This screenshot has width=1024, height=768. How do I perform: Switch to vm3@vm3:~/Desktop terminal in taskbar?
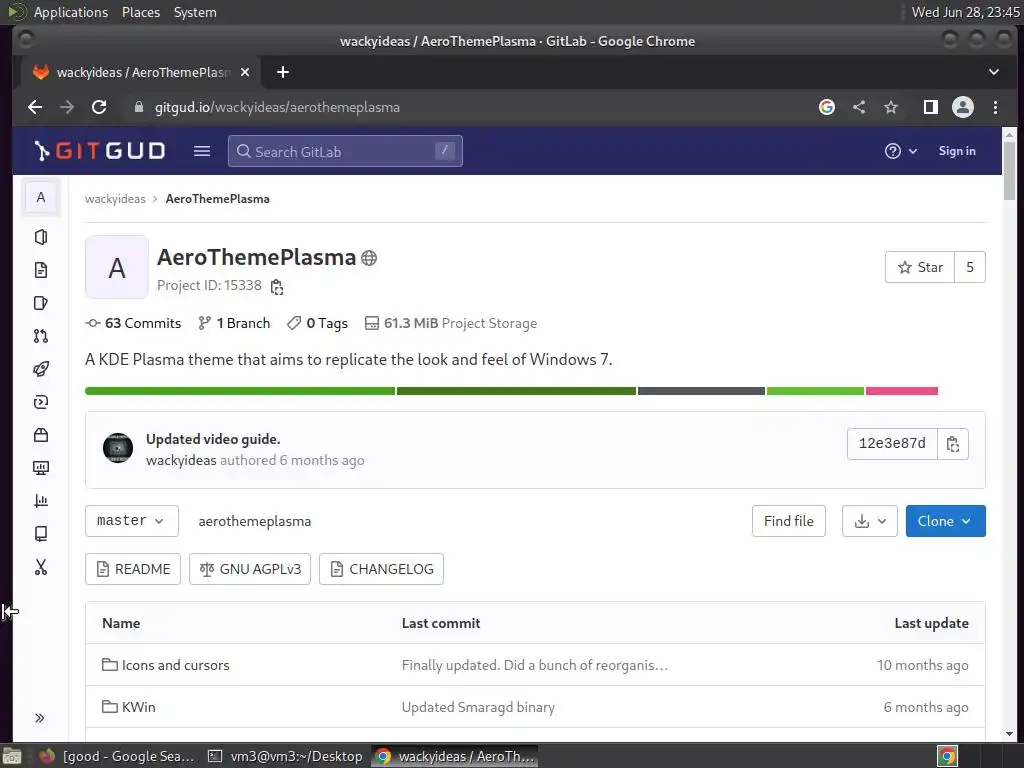(x=285, y=756)
